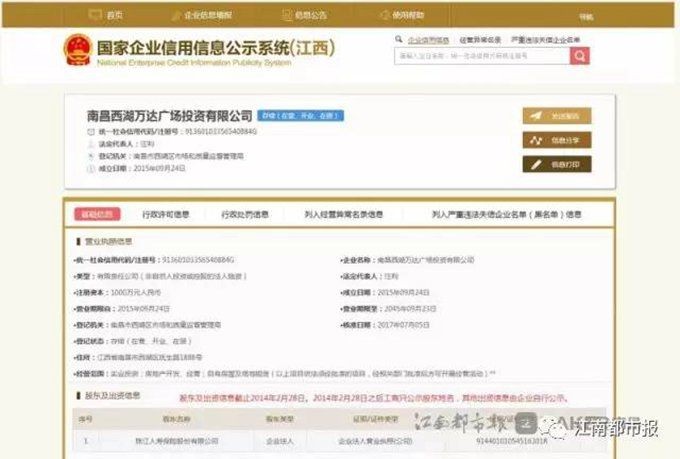Select 严重违法失信企业名单 search type option
This screenshot has height=459, width=680.
coord(545,39)
